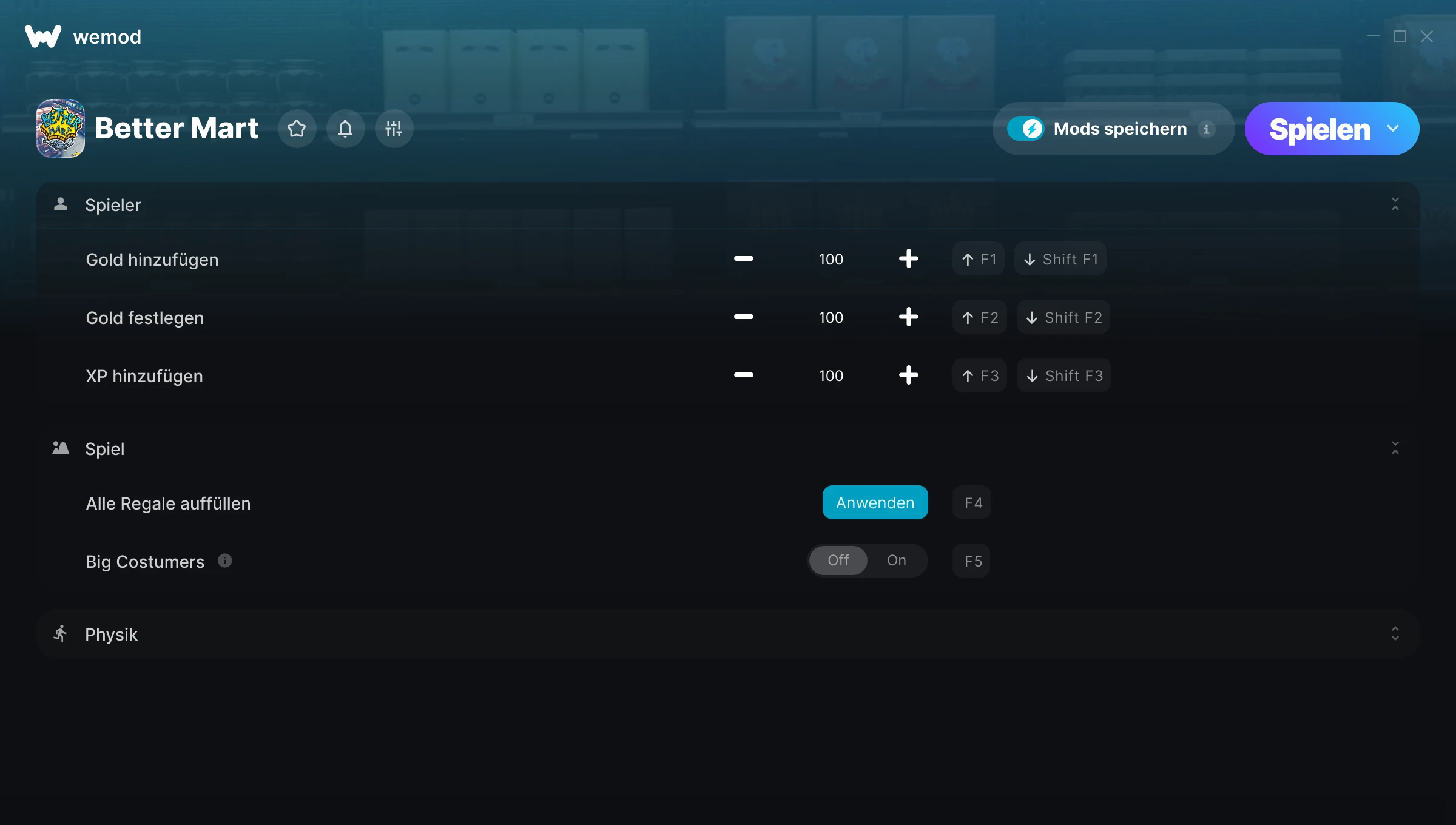Image resolution: width=1456 pixels, height=825 pixels.
Task: Click the notification bell icon
Action: [x=345, y=129]
